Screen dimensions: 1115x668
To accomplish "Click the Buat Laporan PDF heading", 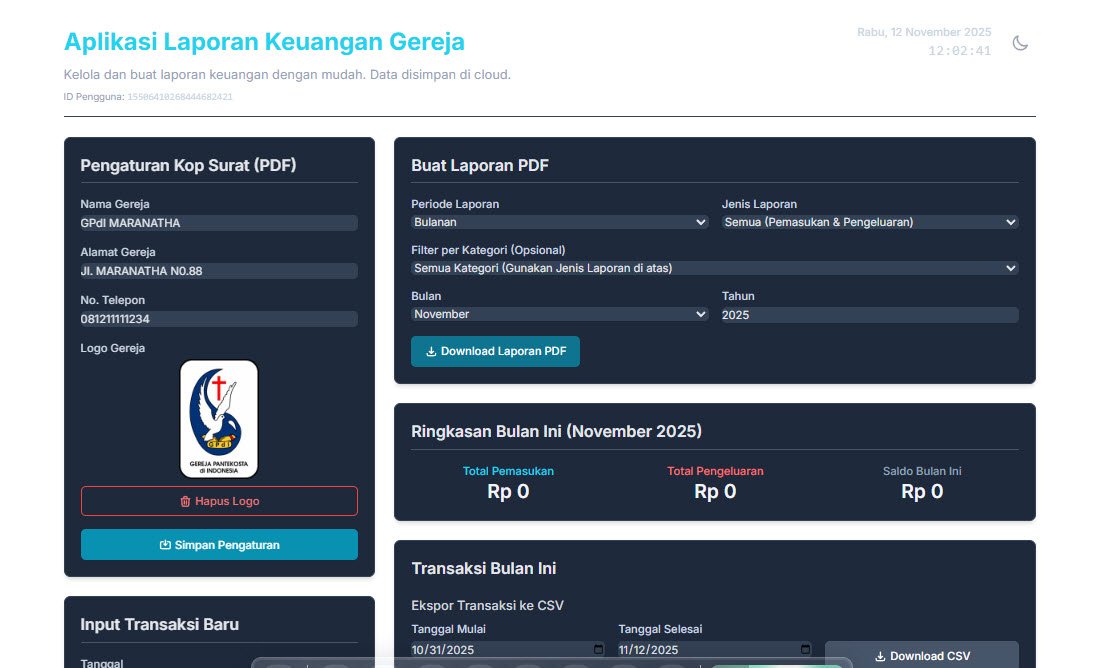I will click(480, 165).
